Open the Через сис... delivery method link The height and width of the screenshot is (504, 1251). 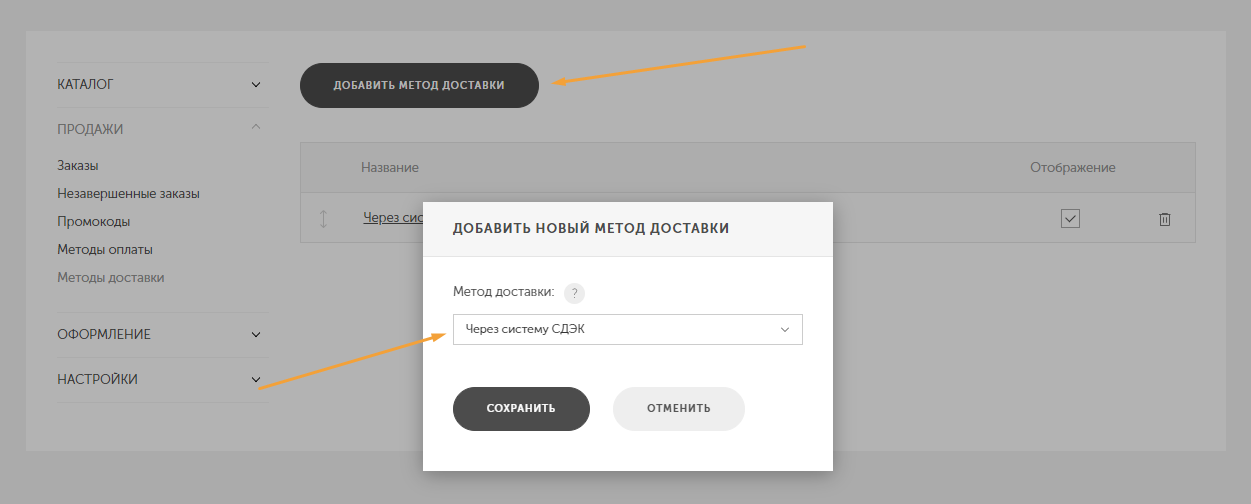393,218
